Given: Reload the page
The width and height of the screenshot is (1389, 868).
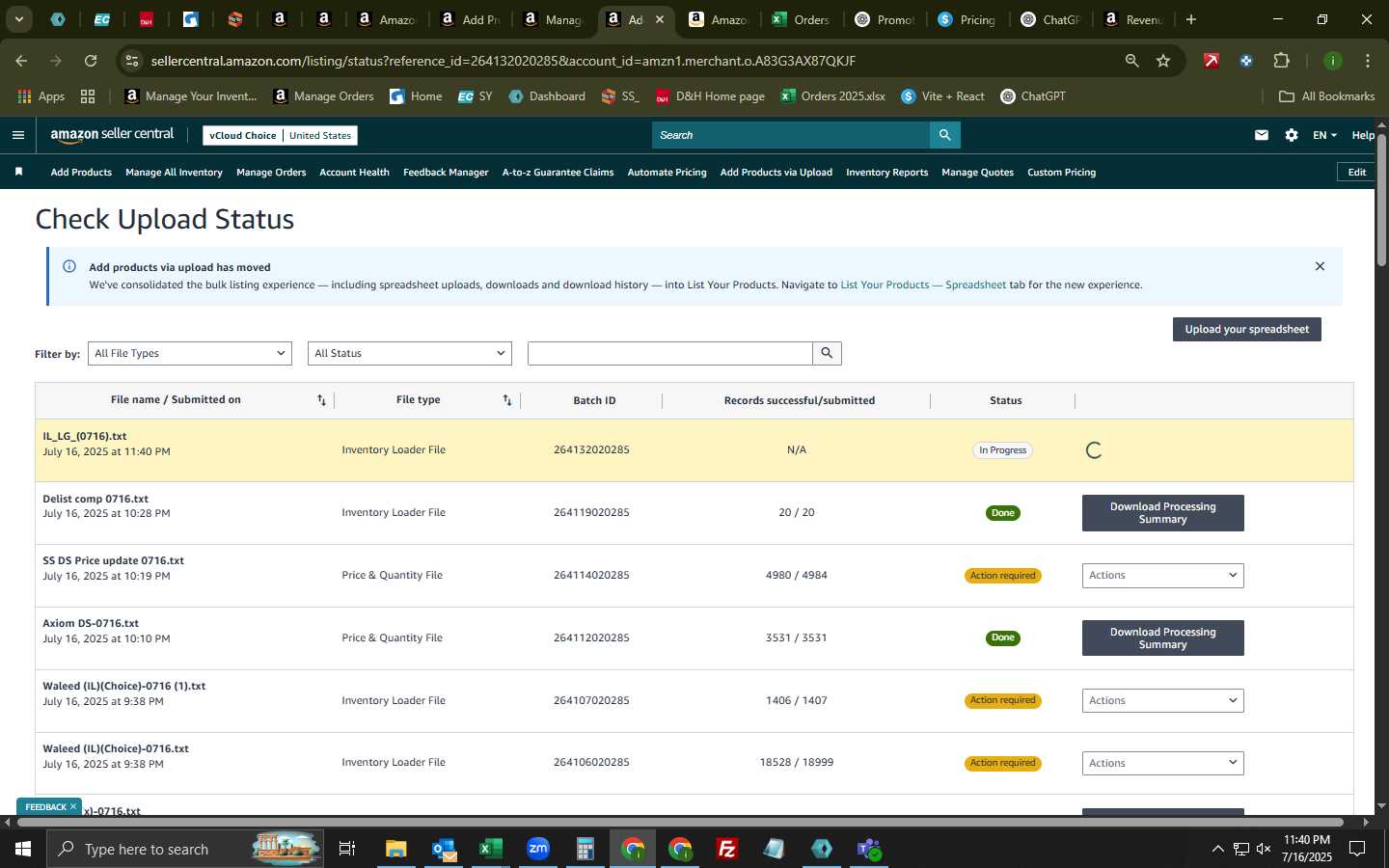Looking at the screenshot, I should tap(91, 61).
